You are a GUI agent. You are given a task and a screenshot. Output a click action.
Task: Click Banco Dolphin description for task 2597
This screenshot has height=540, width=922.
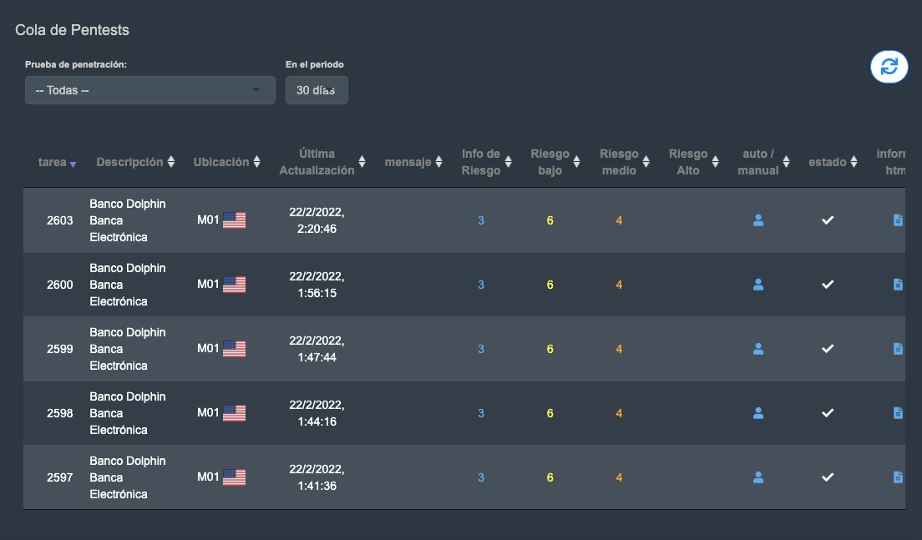128,478
